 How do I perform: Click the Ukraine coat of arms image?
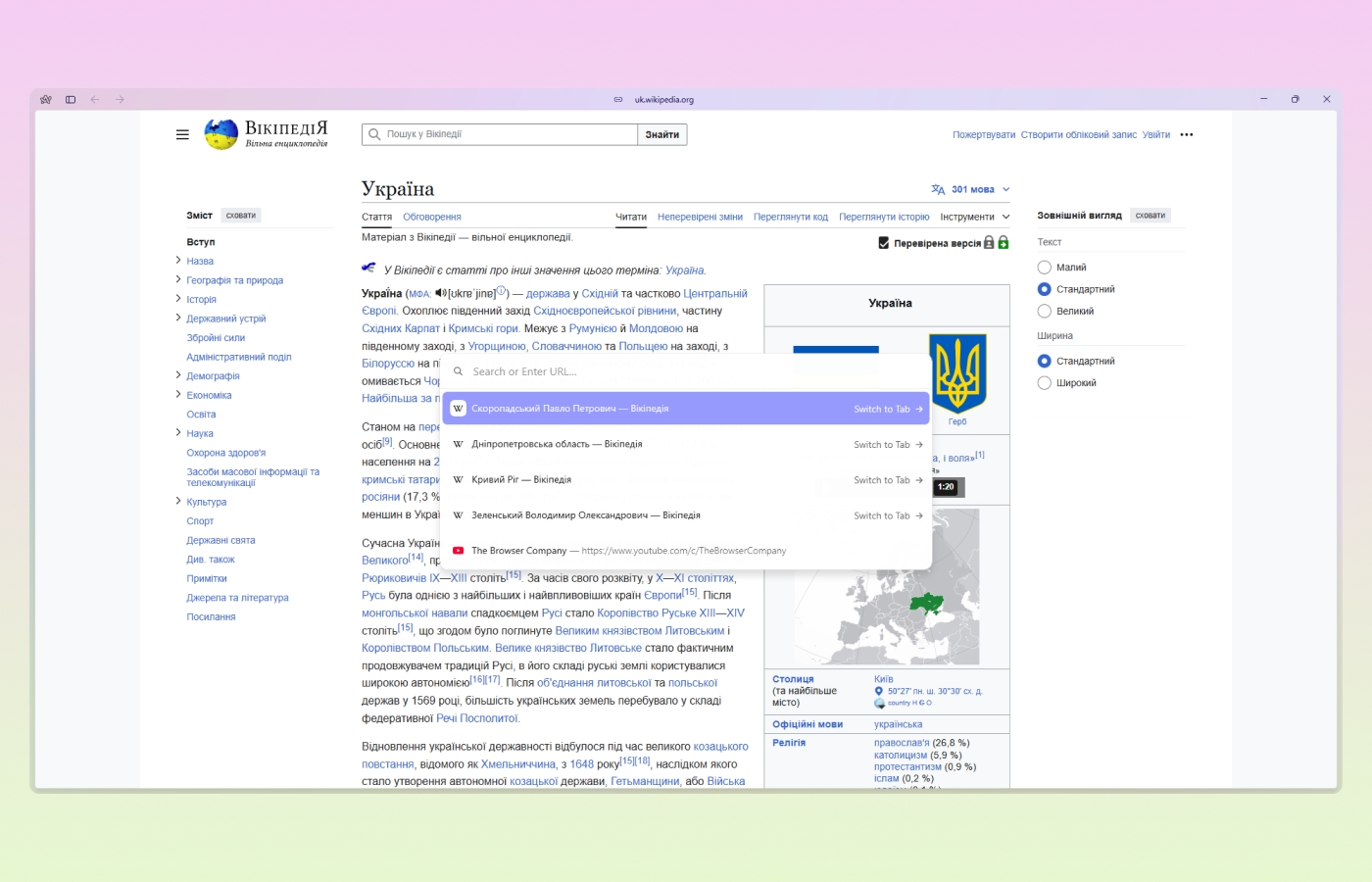[x=957, y=372]
